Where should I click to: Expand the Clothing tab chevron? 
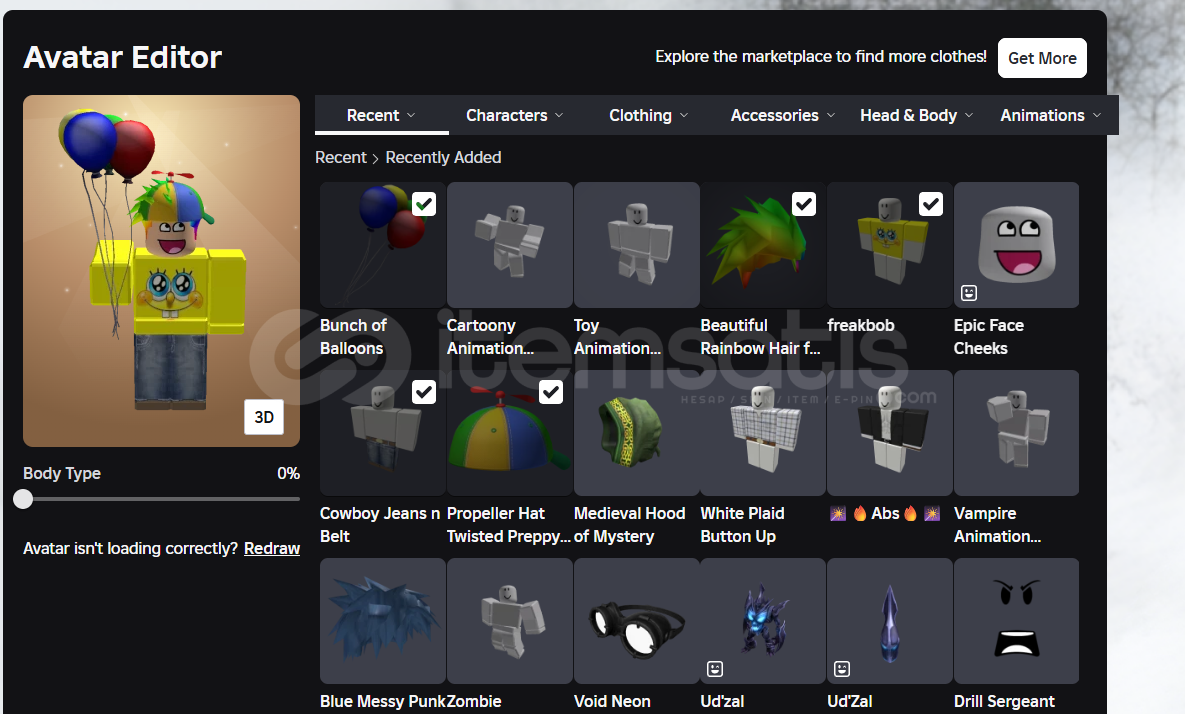(684, 116)
